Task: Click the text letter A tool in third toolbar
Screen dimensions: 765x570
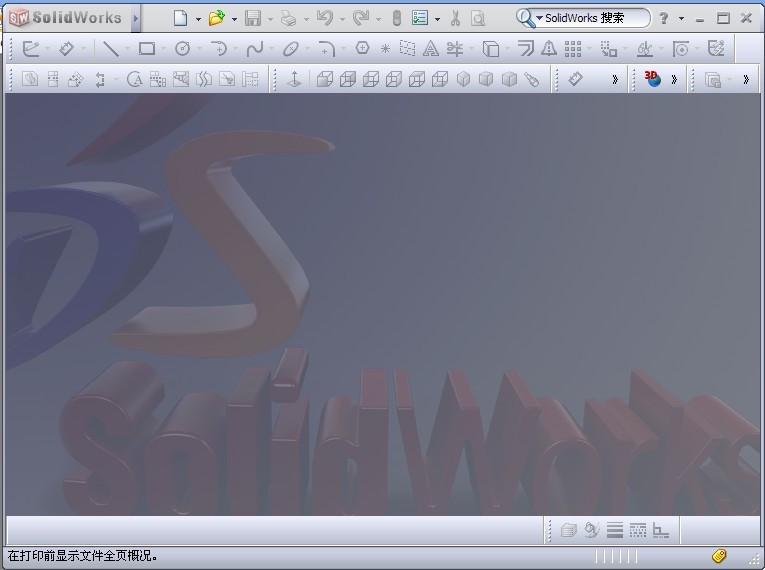Action: click(134, 79)
